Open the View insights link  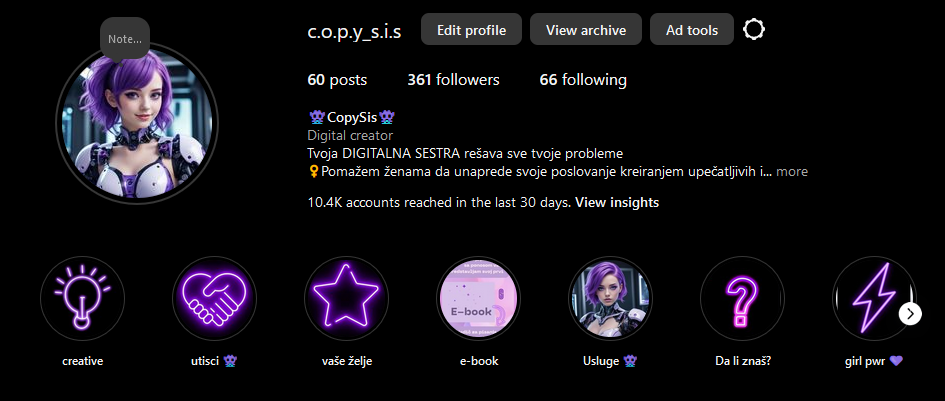[617, 203]
